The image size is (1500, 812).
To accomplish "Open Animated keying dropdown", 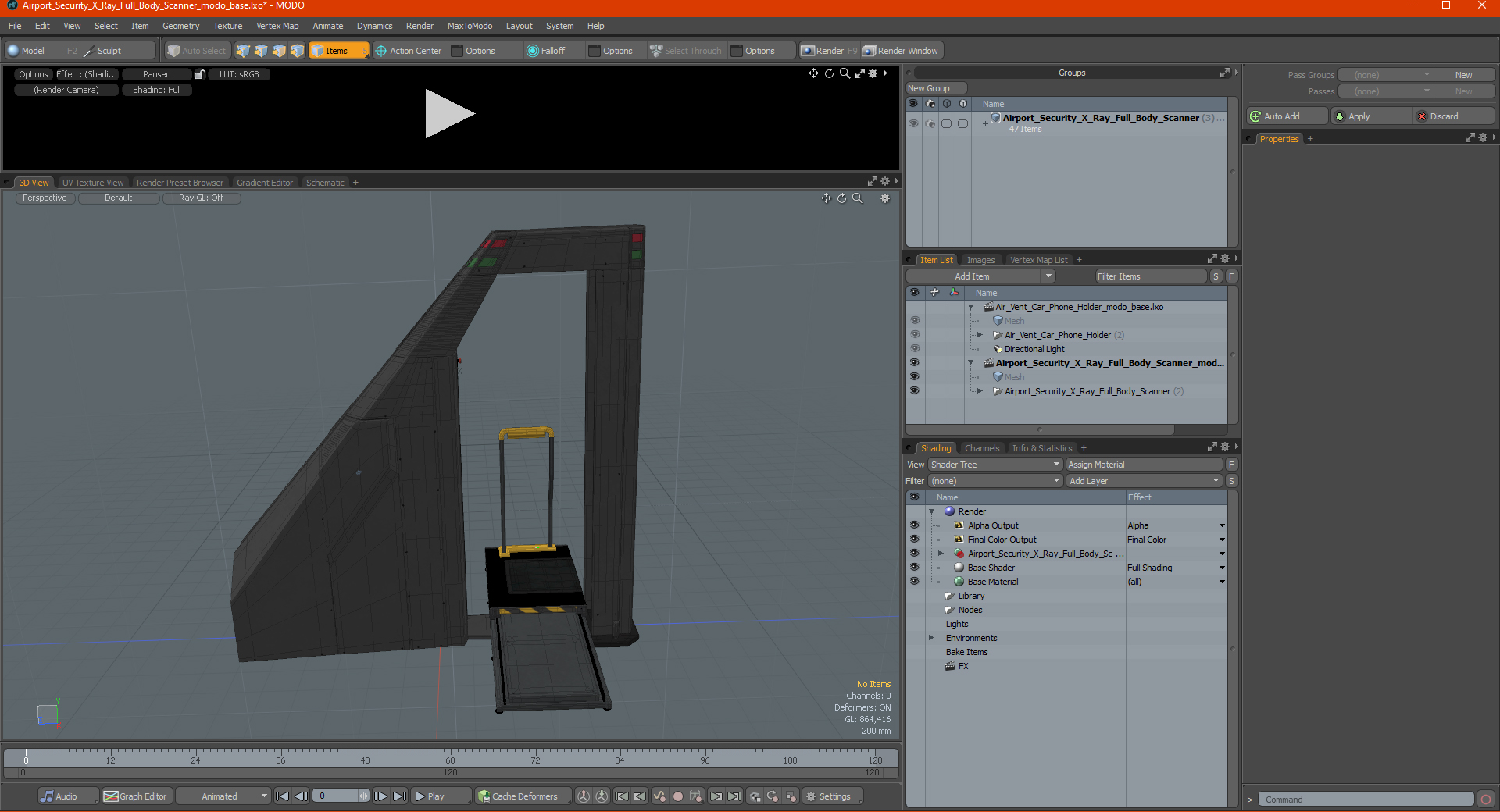I will (223, 796).
